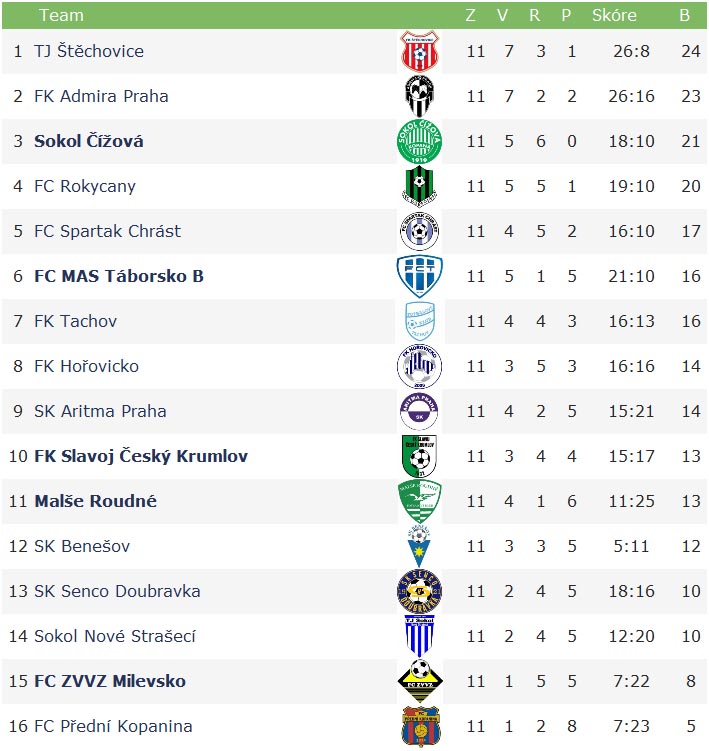The image size is (709, 751).
Task: Open FK Slavoj Český Krumlov team link
Action: pyautogui.click(x=141, y=456)
